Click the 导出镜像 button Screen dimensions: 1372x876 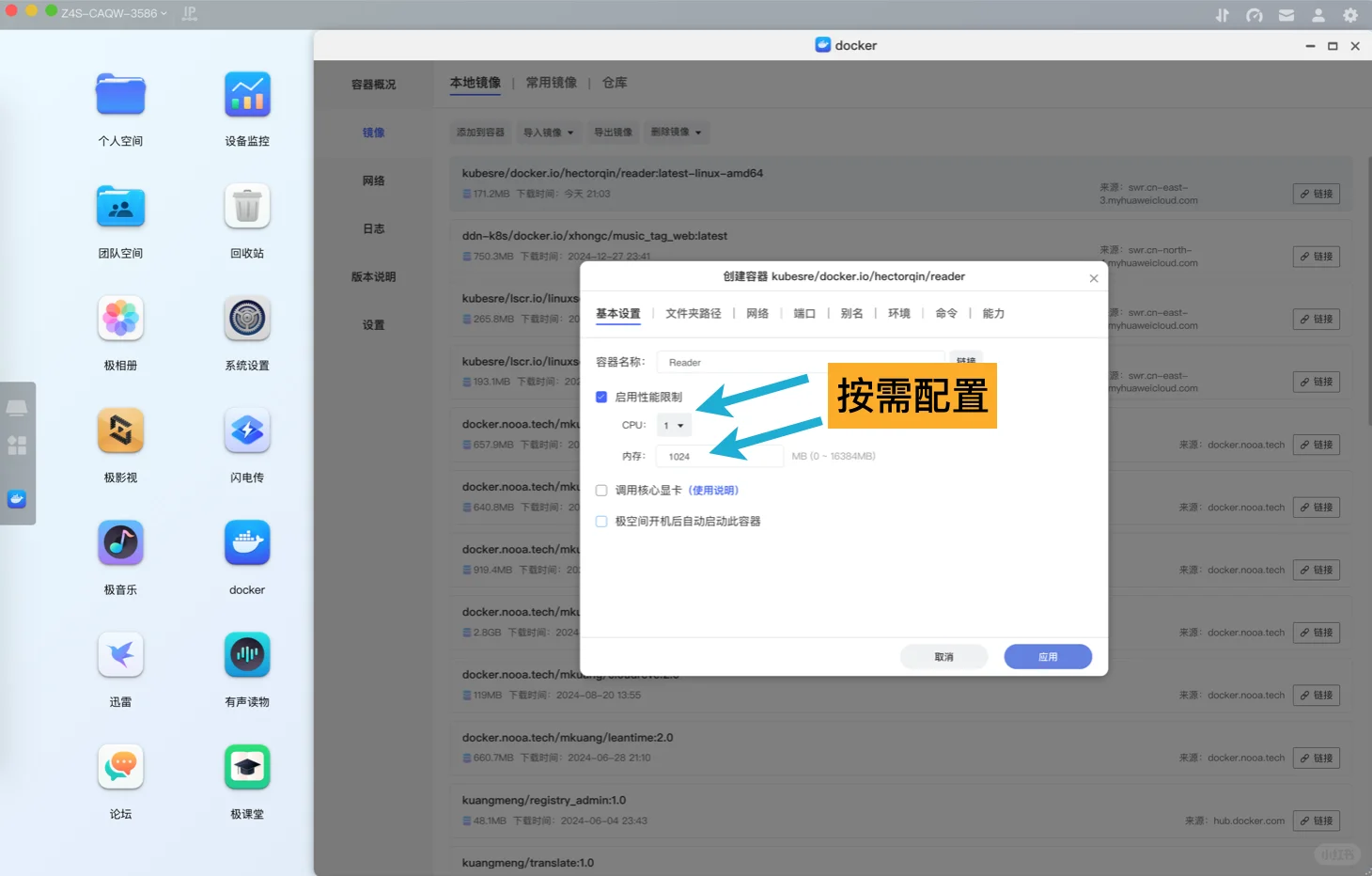(x=613, y=133)
